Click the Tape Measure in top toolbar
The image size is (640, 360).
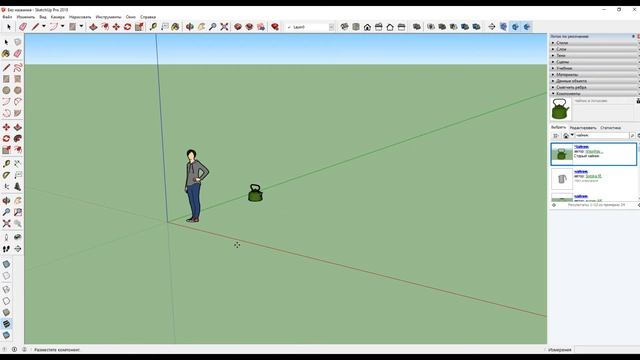coord(153,27)
